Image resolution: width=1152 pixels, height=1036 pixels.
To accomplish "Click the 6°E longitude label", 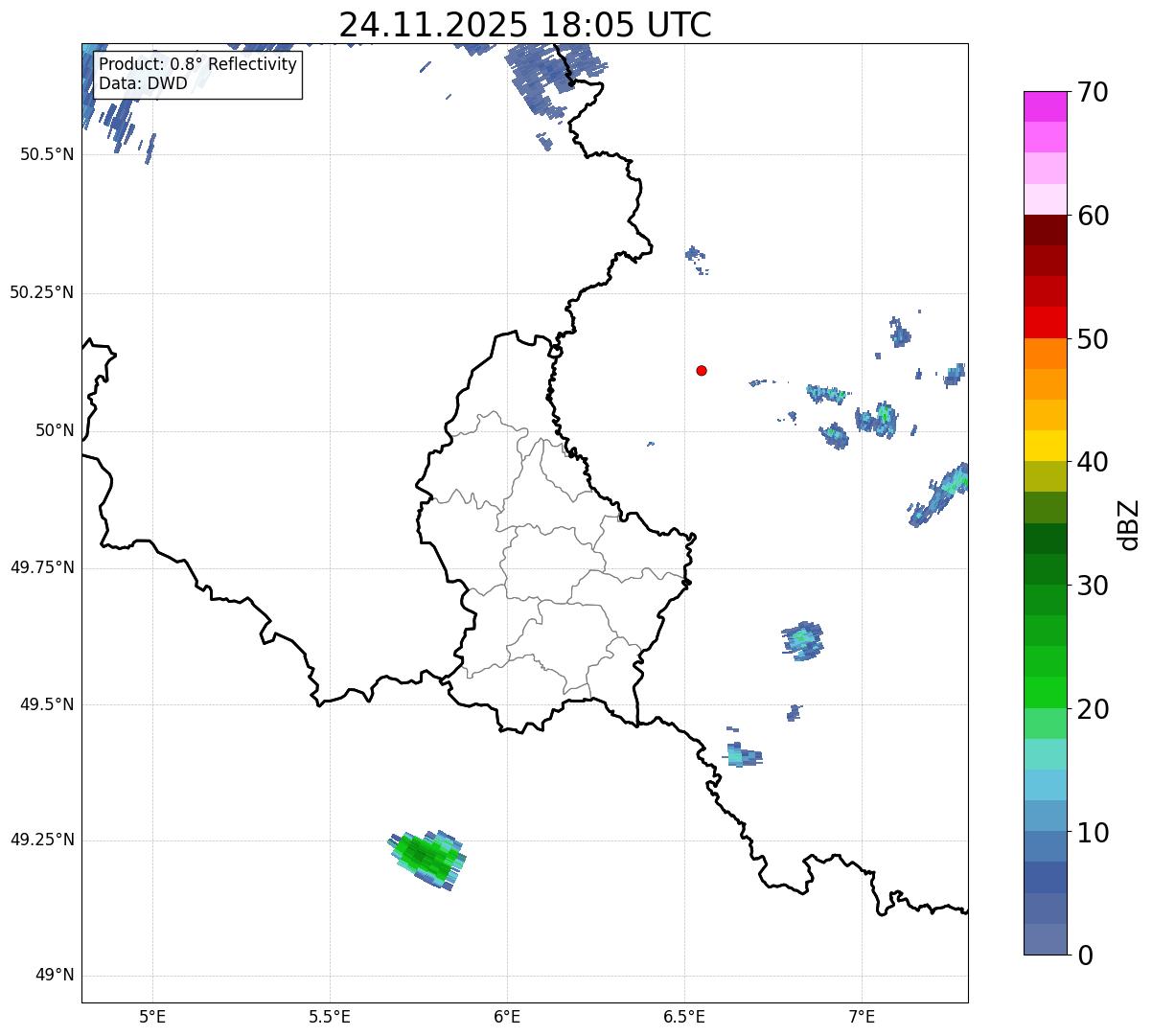I will (x=507, y=1016).
